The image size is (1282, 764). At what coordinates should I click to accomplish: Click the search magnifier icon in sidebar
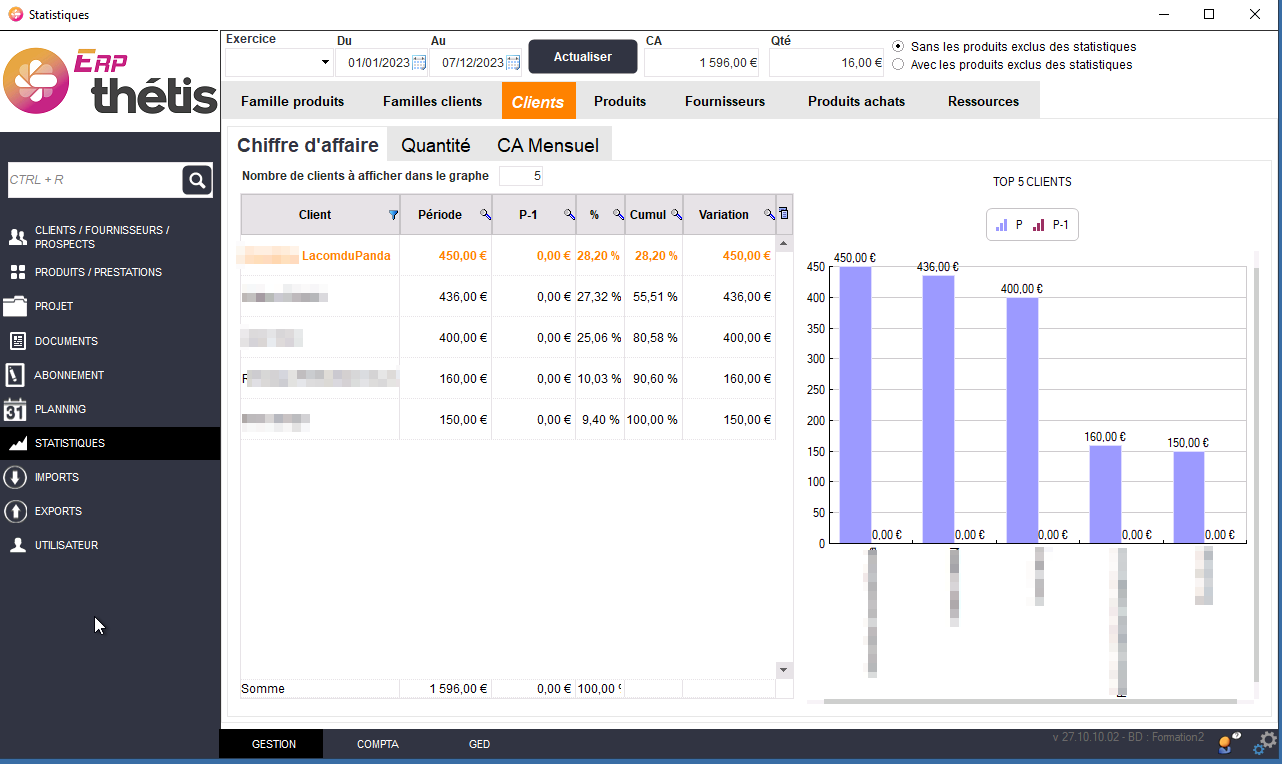197,180
